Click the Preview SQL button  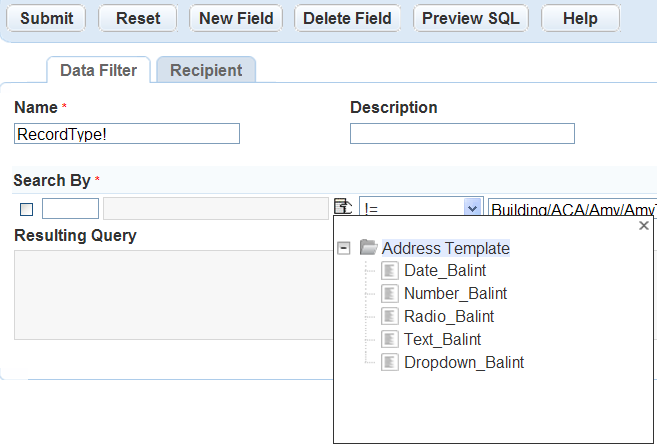[x=471, y=18]
